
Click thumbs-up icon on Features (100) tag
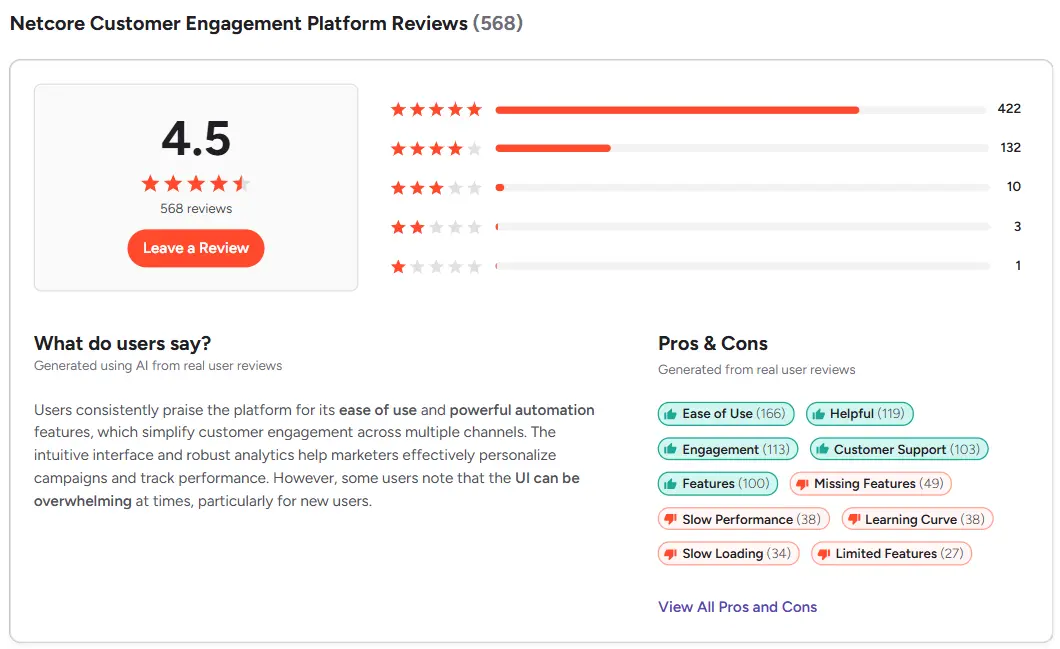[x=671, y=483]
